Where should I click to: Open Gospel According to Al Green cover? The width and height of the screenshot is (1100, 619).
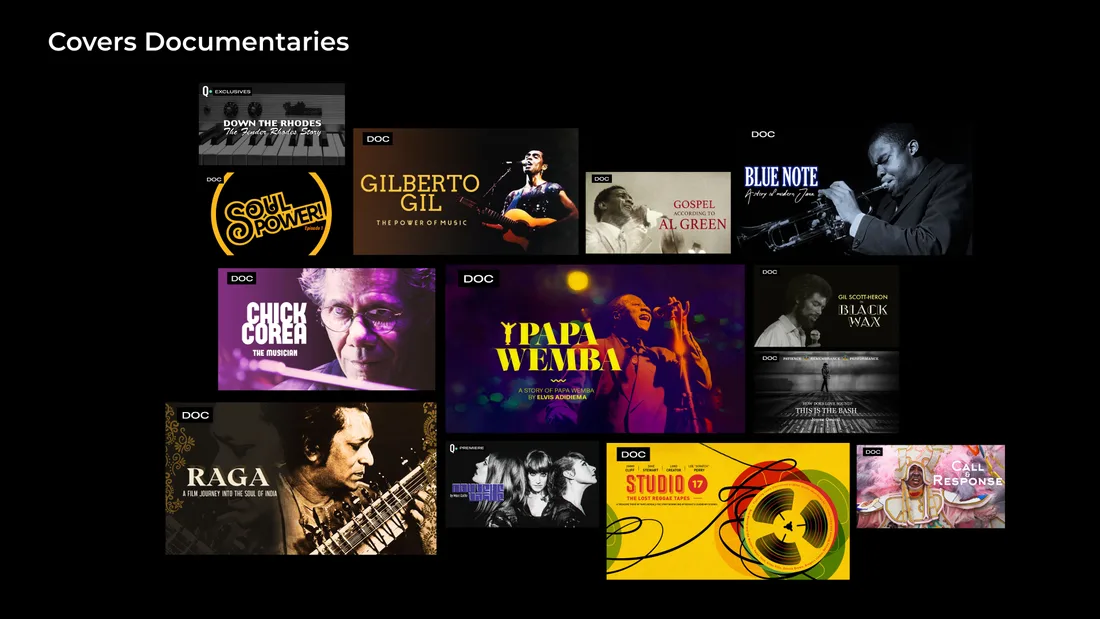point(658,213)
